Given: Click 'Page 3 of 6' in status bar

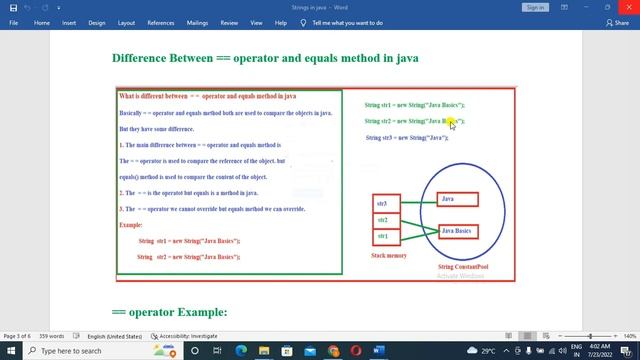Looking at the screenshot, I should 17,336.
